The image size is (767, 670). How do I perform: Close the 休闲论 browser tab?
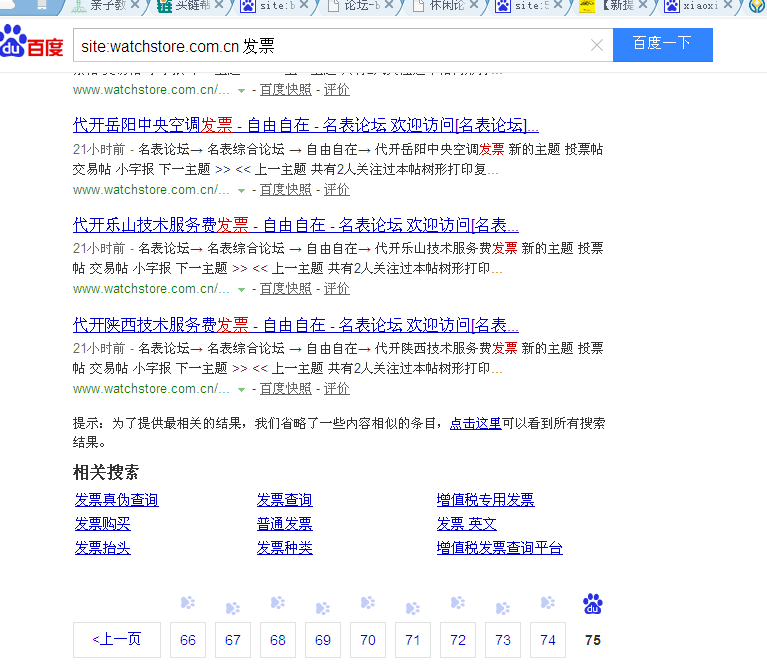474,5
